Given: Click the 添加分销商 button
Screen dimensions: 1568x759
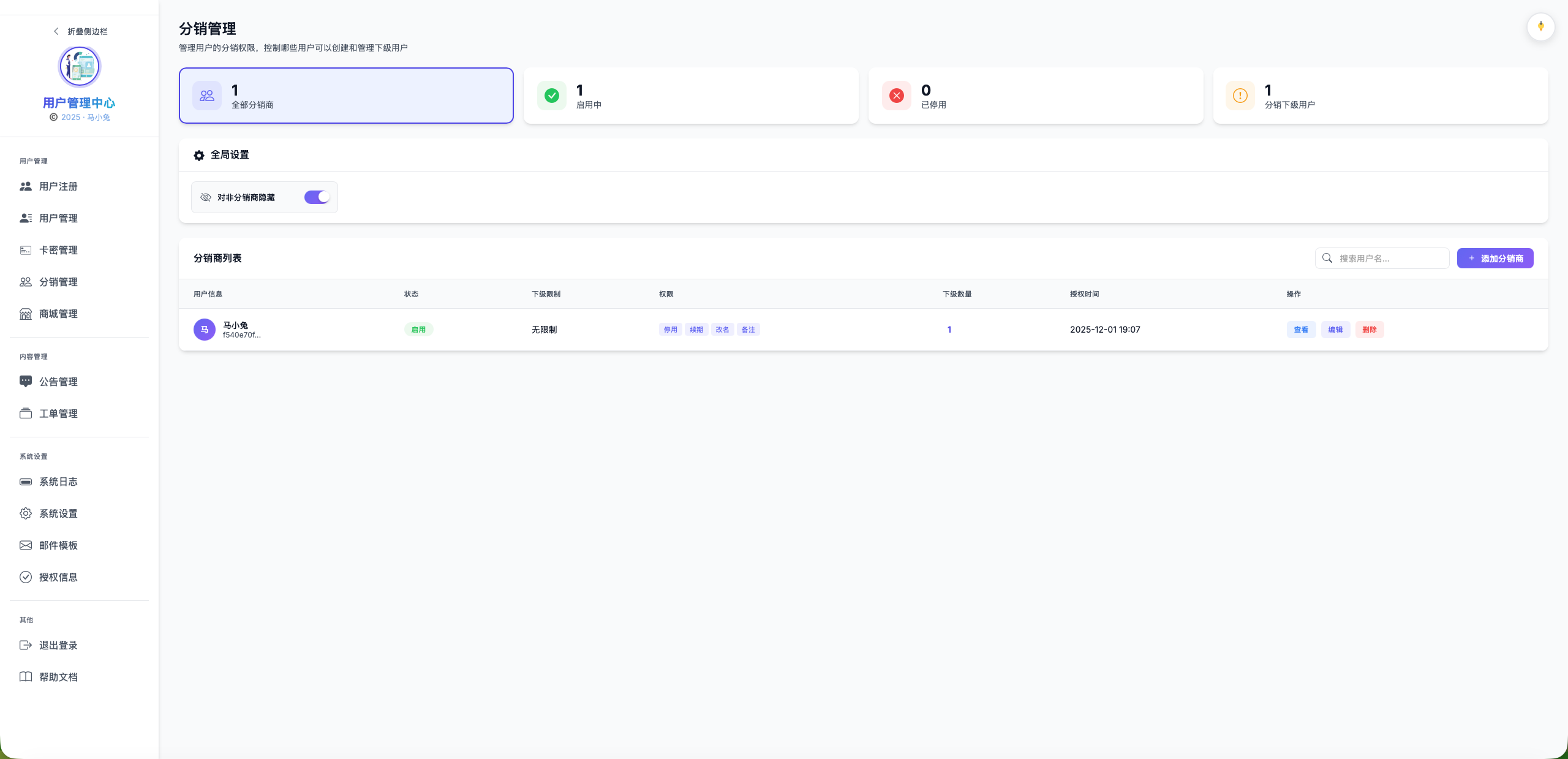Looking at the screenshot, I should click(x=1494, y=259).
